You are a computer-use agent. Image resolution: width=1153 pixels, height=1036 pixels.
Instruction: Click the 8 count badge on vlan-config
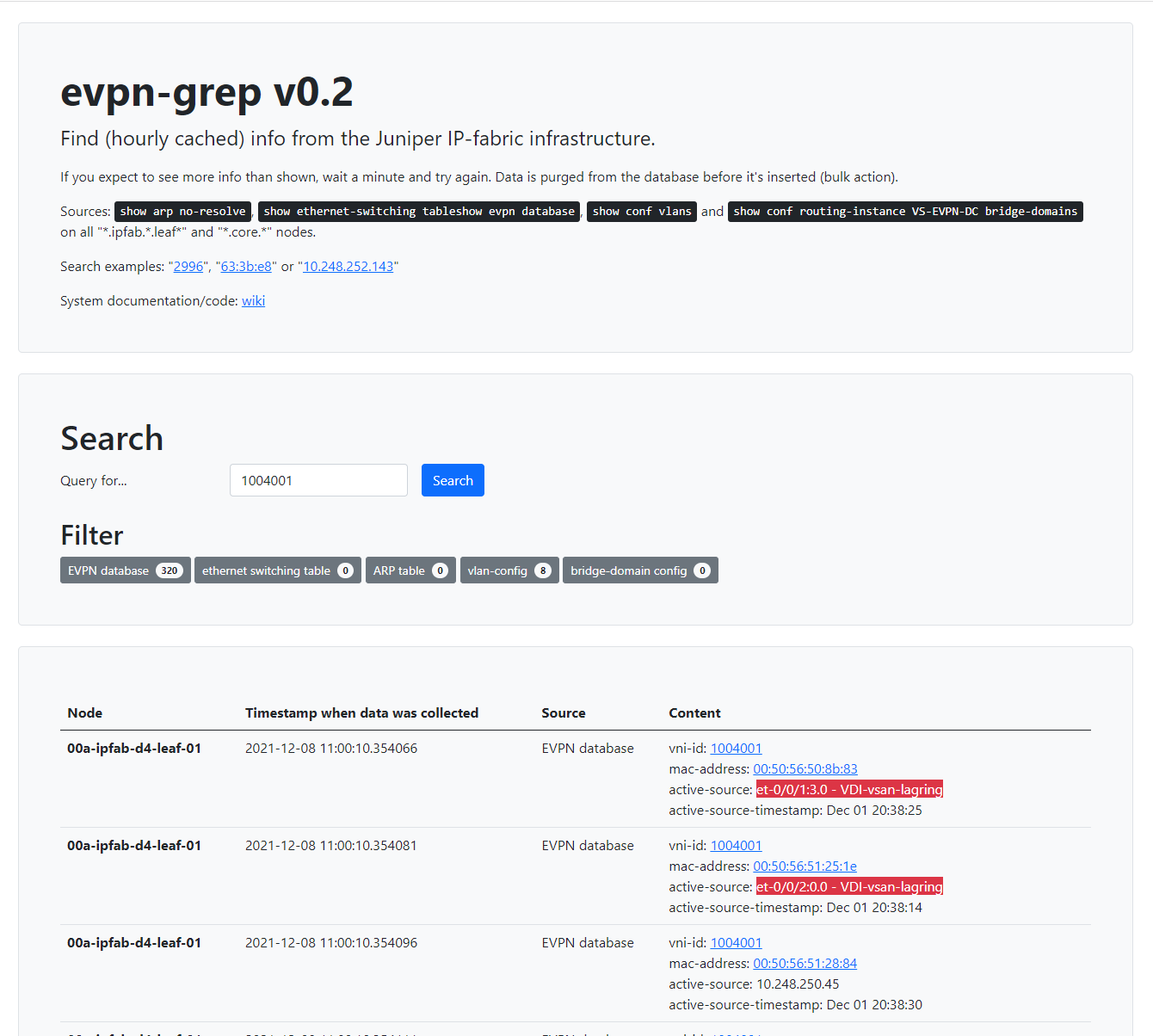pyautogui.click(x=543, y=570)
